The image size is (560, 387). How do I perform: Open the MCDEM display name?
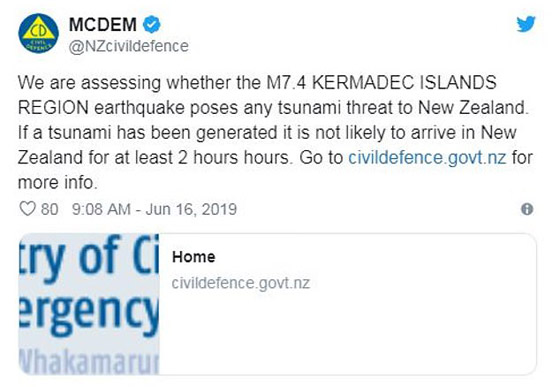pyautogui.click(x=102, y=25)
